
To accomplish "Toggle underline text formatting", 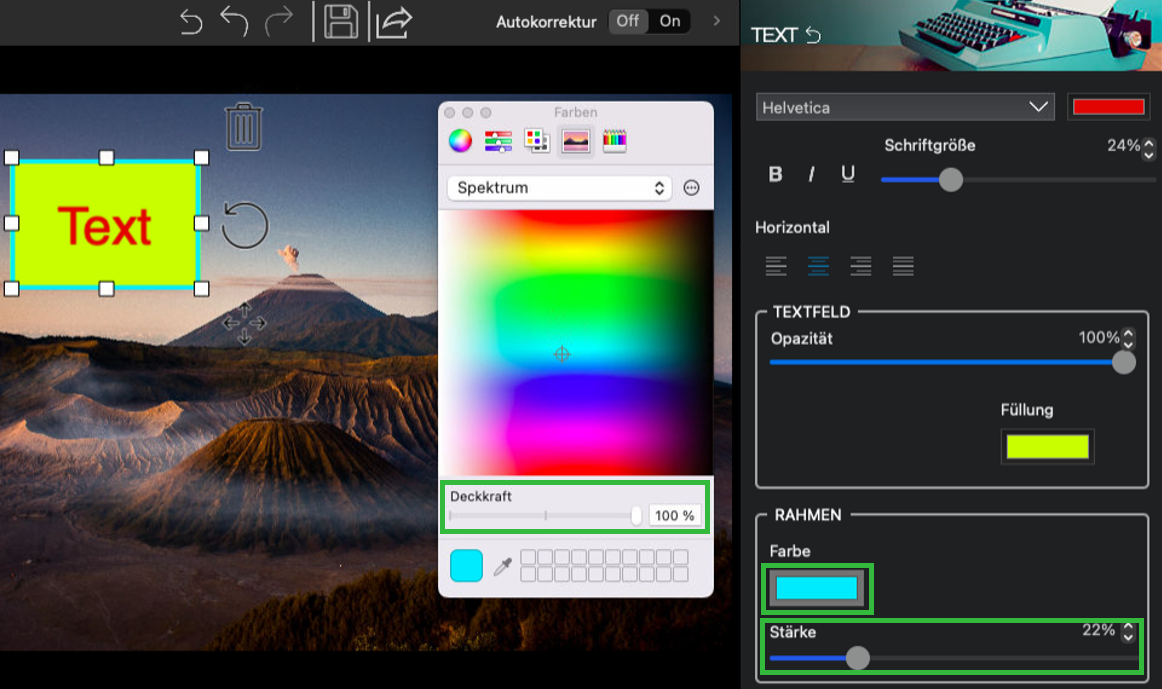I will [x=848, y=175].
